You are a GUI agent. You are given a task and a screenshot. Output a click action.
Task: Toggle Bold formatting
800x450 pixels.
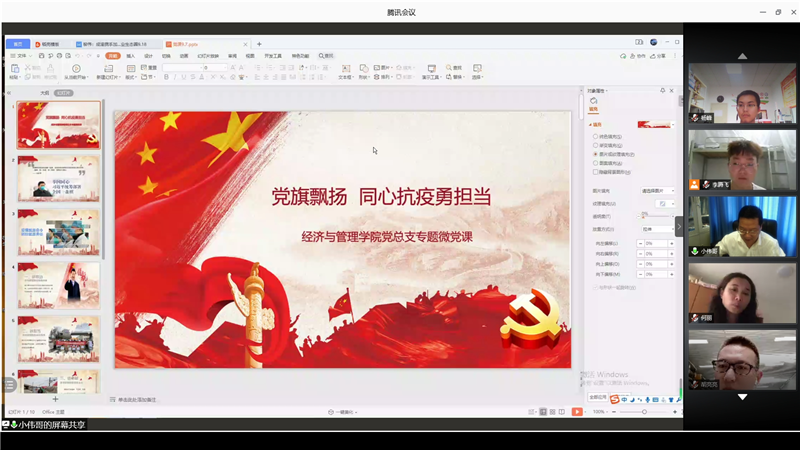point(166,77)
